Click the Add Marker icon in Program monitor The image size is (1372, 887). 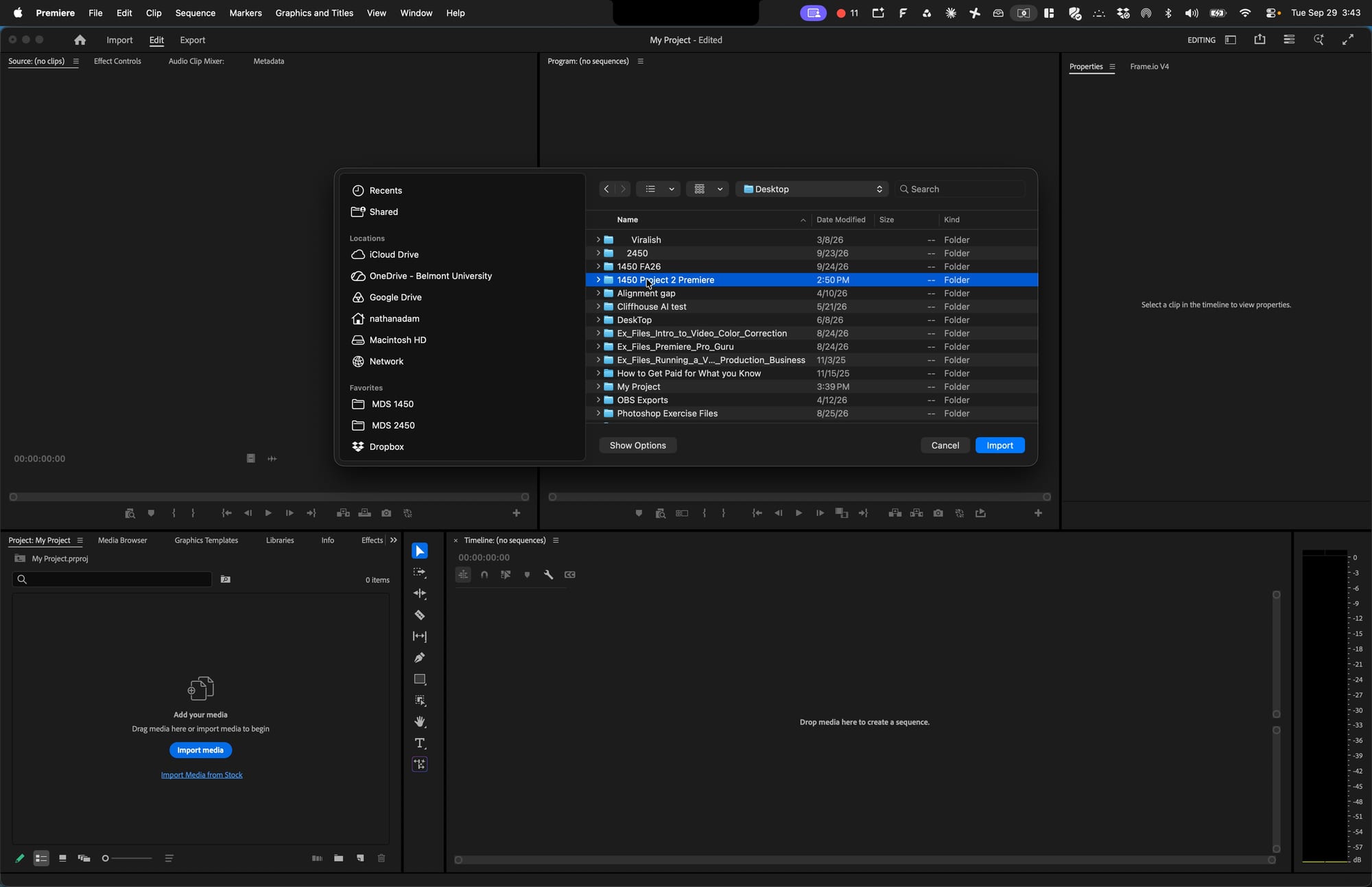click(x=639, y=513)
